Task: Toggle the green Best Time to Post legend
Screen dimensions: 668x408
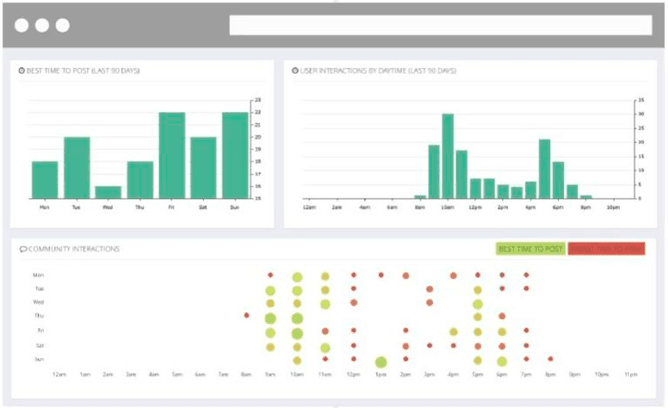Action: pyautogui.click(x=530, y=249)
